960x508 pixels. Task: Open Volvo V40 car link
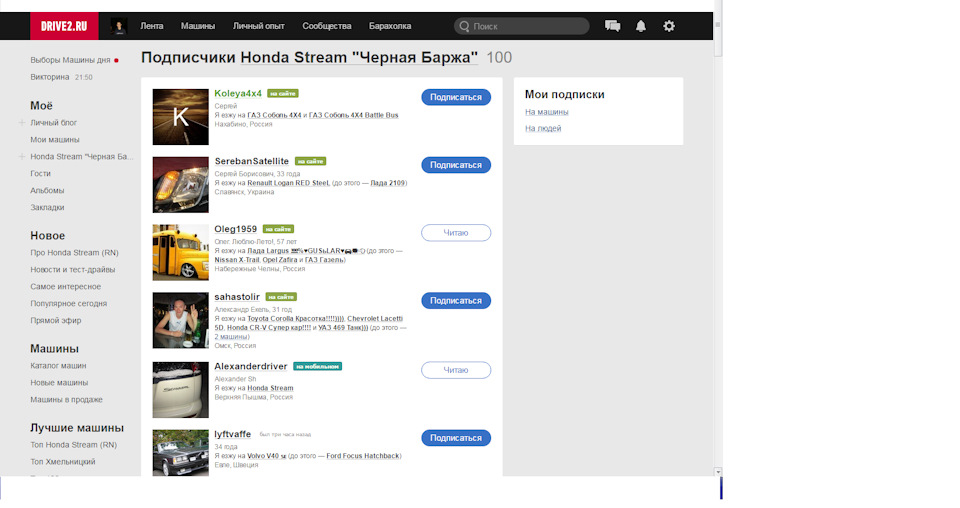coord(267,457)
